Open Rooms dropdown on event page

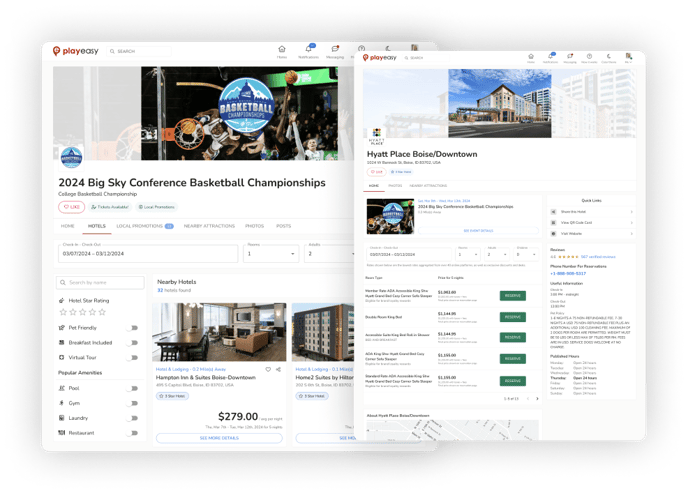click(x=271, y=254)
